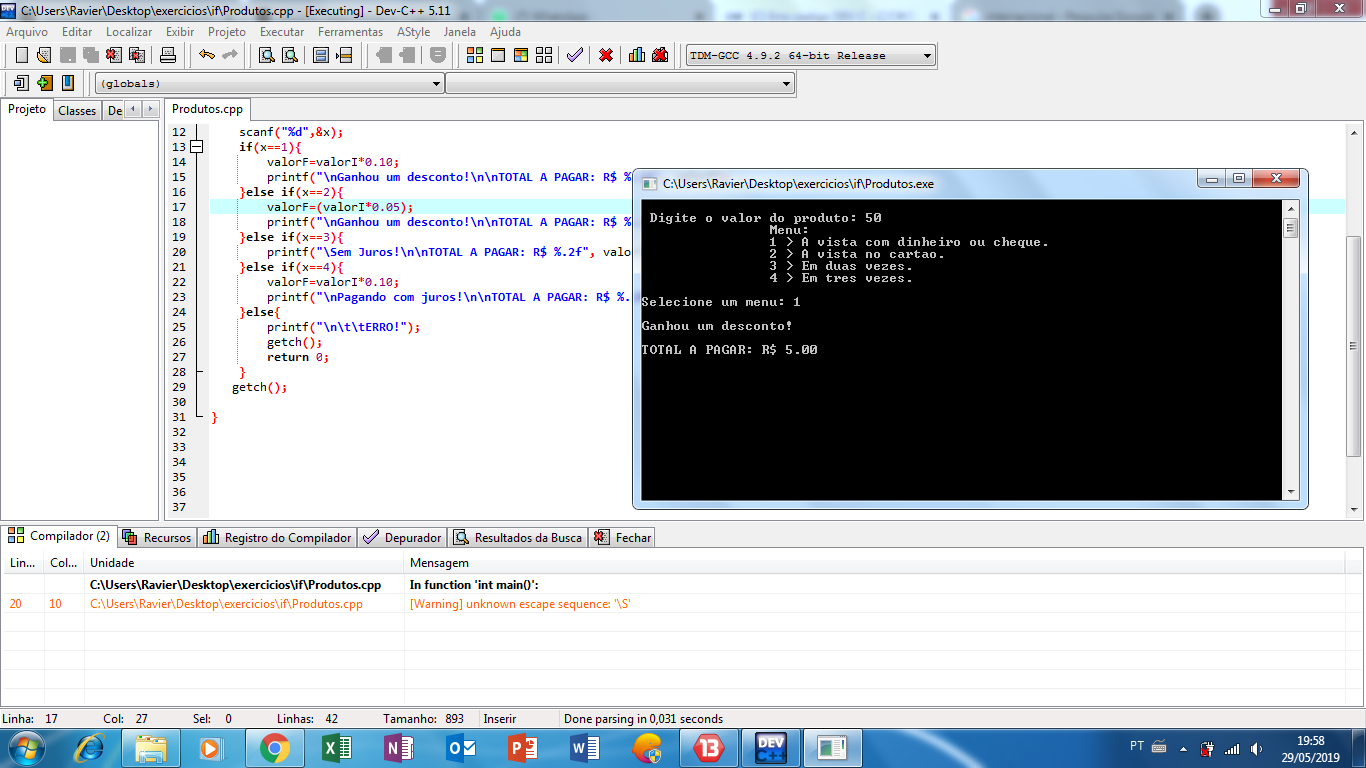Click the Go to Function toolbar icon

(x=321, y=55)
